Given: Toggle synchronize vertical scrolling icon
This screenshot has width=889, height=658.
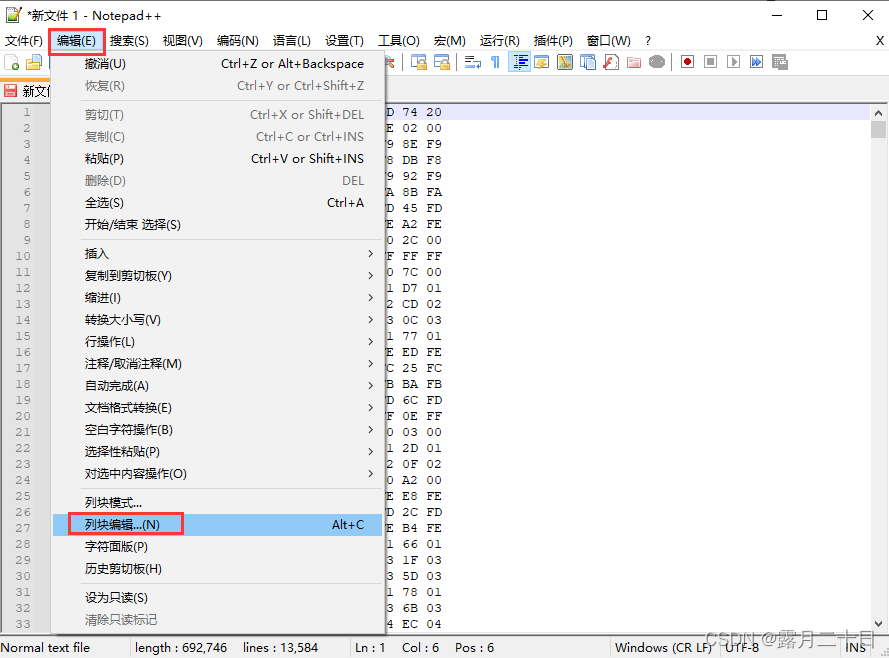Looking at the screenshot, I should click(x=419, y=62).
